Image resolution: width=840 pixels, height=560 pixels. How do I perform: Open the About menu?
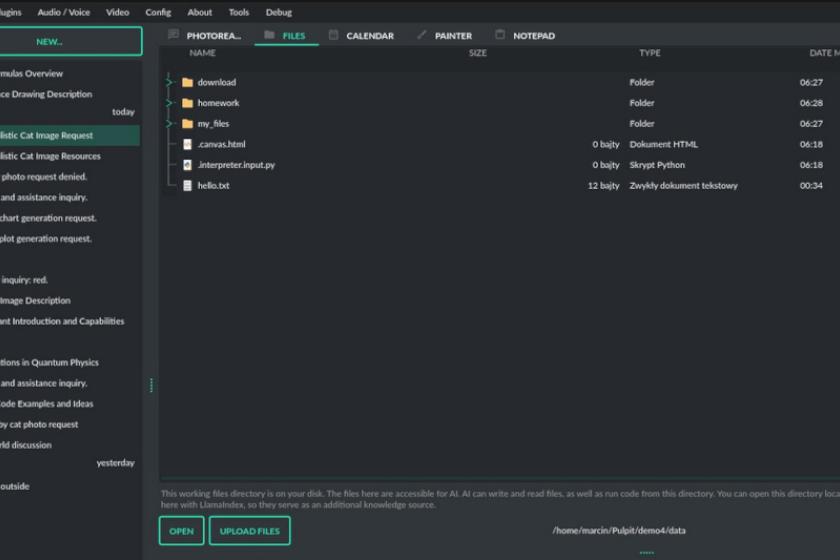[199, 12]
